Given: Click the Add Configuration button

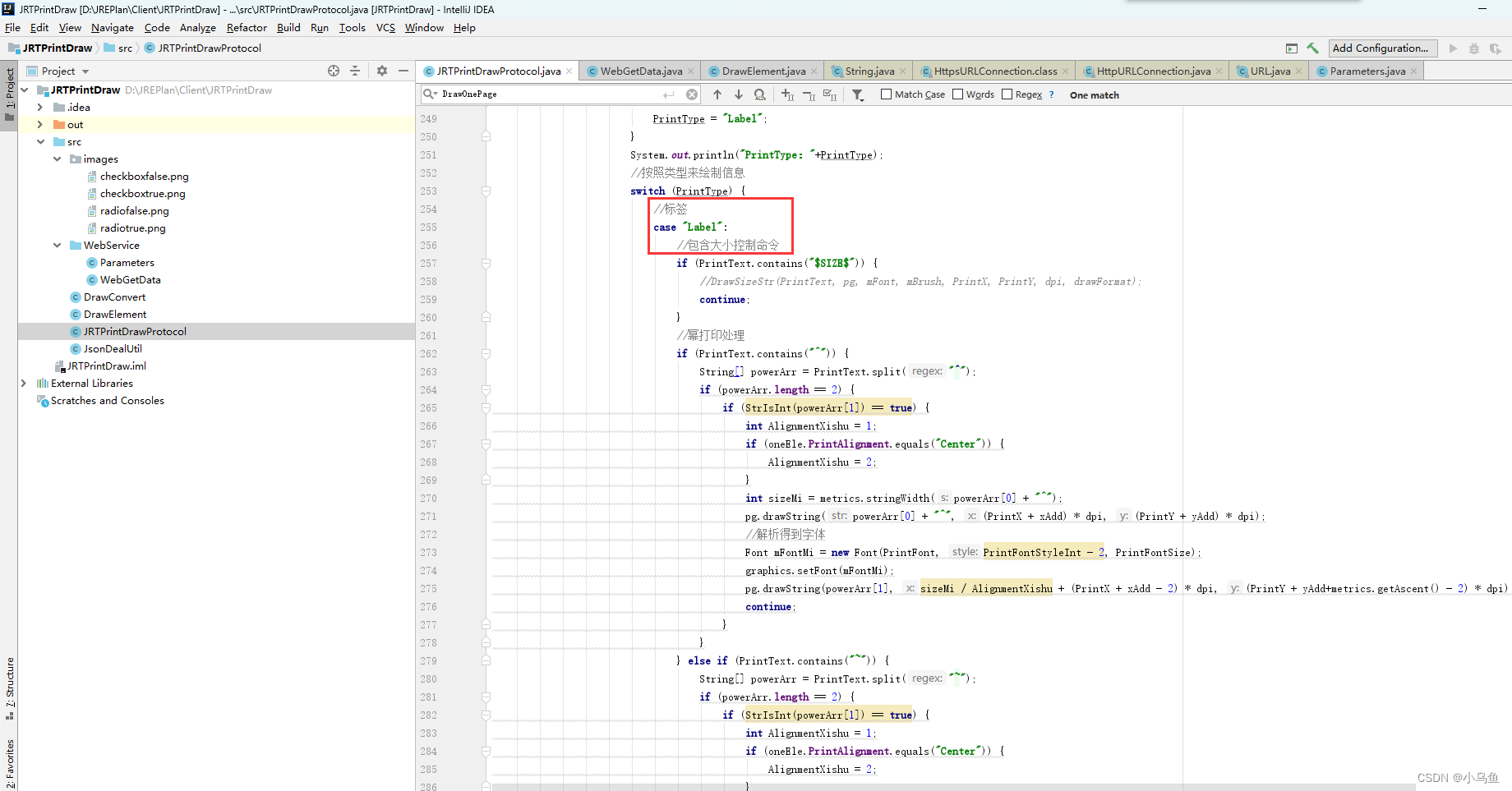Looking at the screenshot, I should 1383,48.
